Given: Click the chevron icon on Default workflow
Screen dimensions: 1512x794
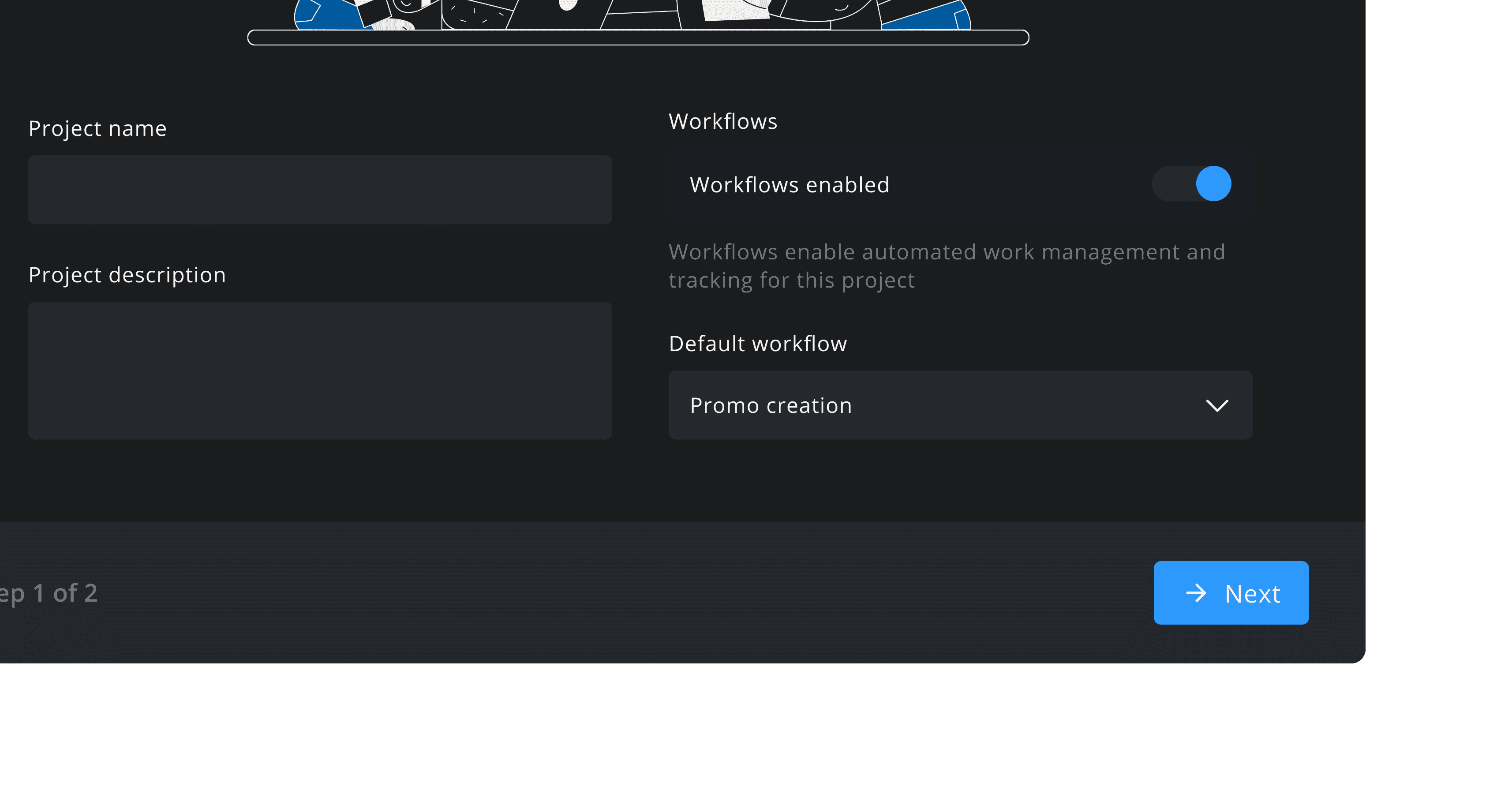Looking at the screenshot, I should tap(1217, 405).
